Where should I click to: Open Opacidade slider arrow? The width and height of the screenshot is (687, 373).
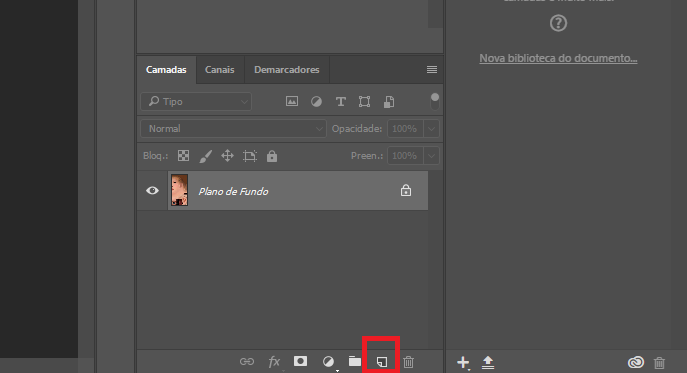point(431,129)
